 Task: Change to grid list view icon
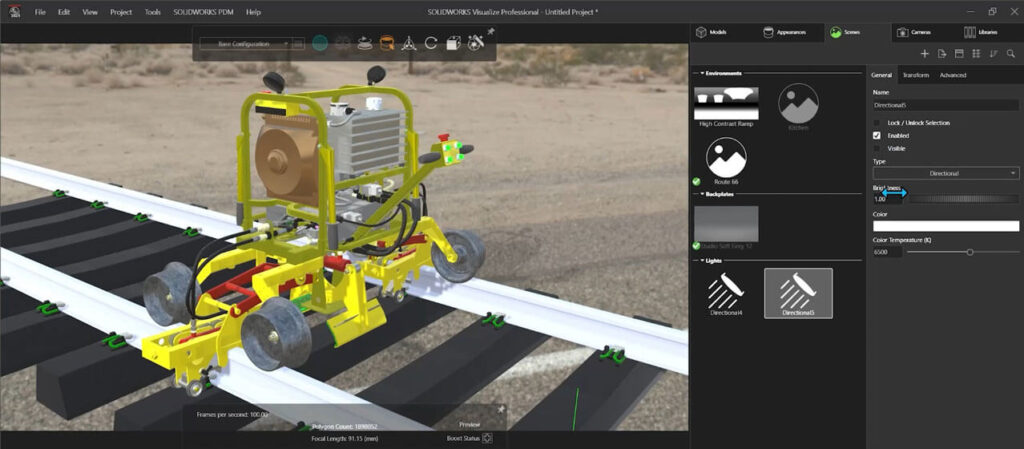976,54
